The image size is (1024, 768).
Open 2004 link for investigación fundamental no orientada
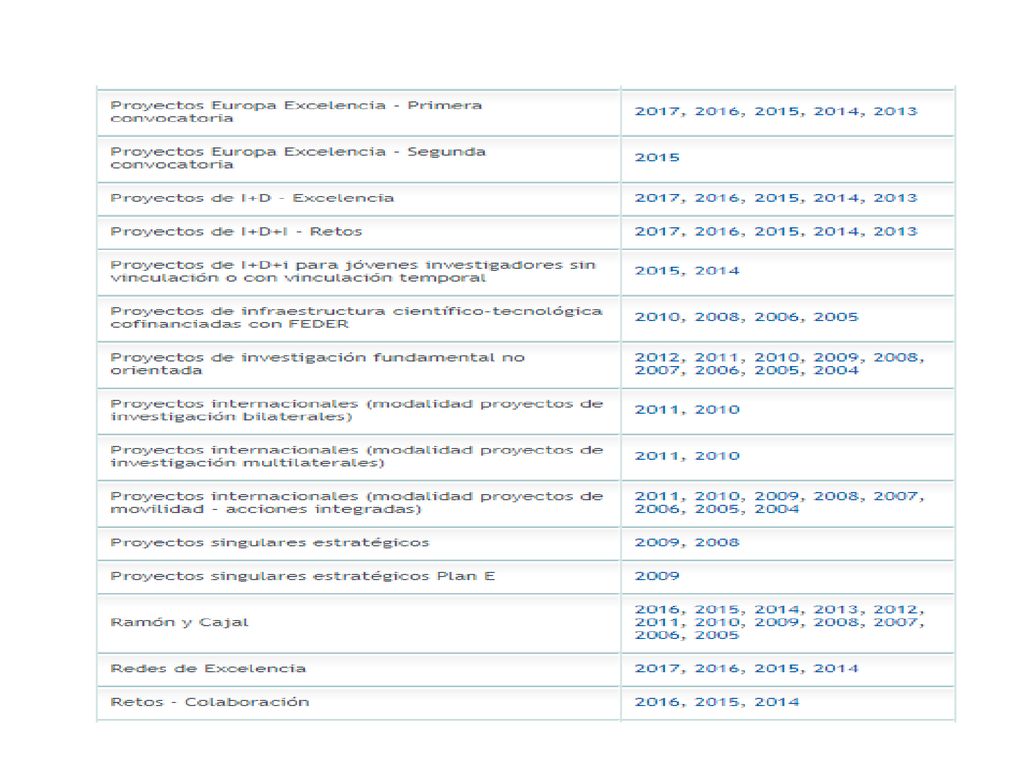(x=836, y=370)
